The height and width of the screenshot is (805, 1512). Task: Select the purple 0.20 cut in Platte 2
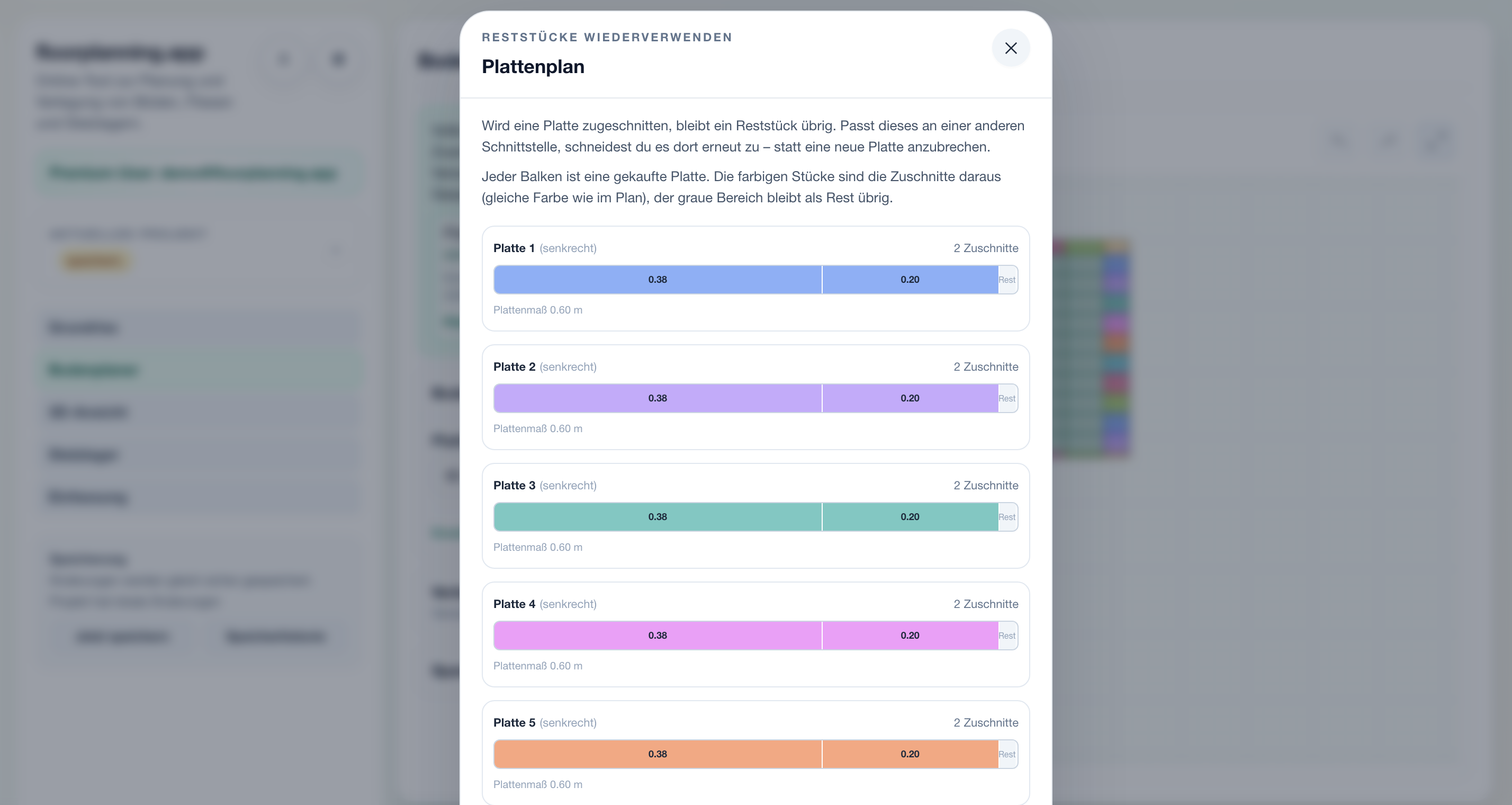coord(910,398)
